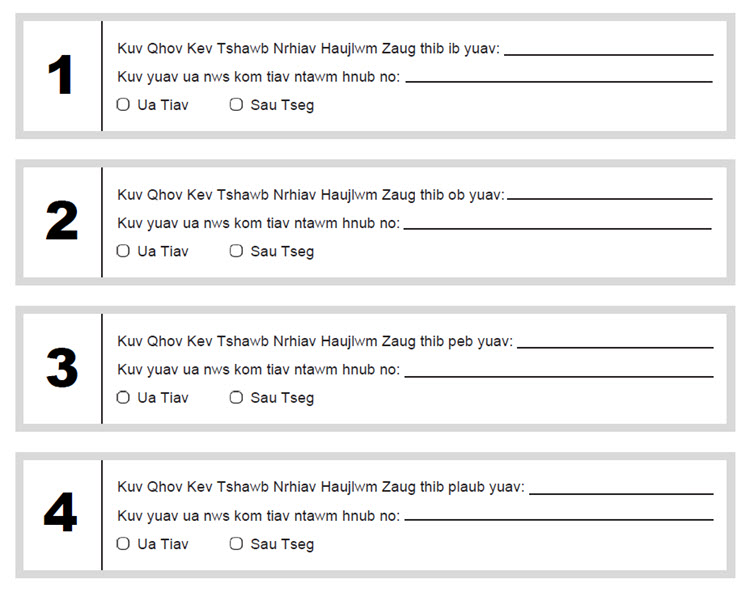750x592 pixels.
Task: Tick 'Sau Tseg' radio in section 4
Action: point(236,544)
